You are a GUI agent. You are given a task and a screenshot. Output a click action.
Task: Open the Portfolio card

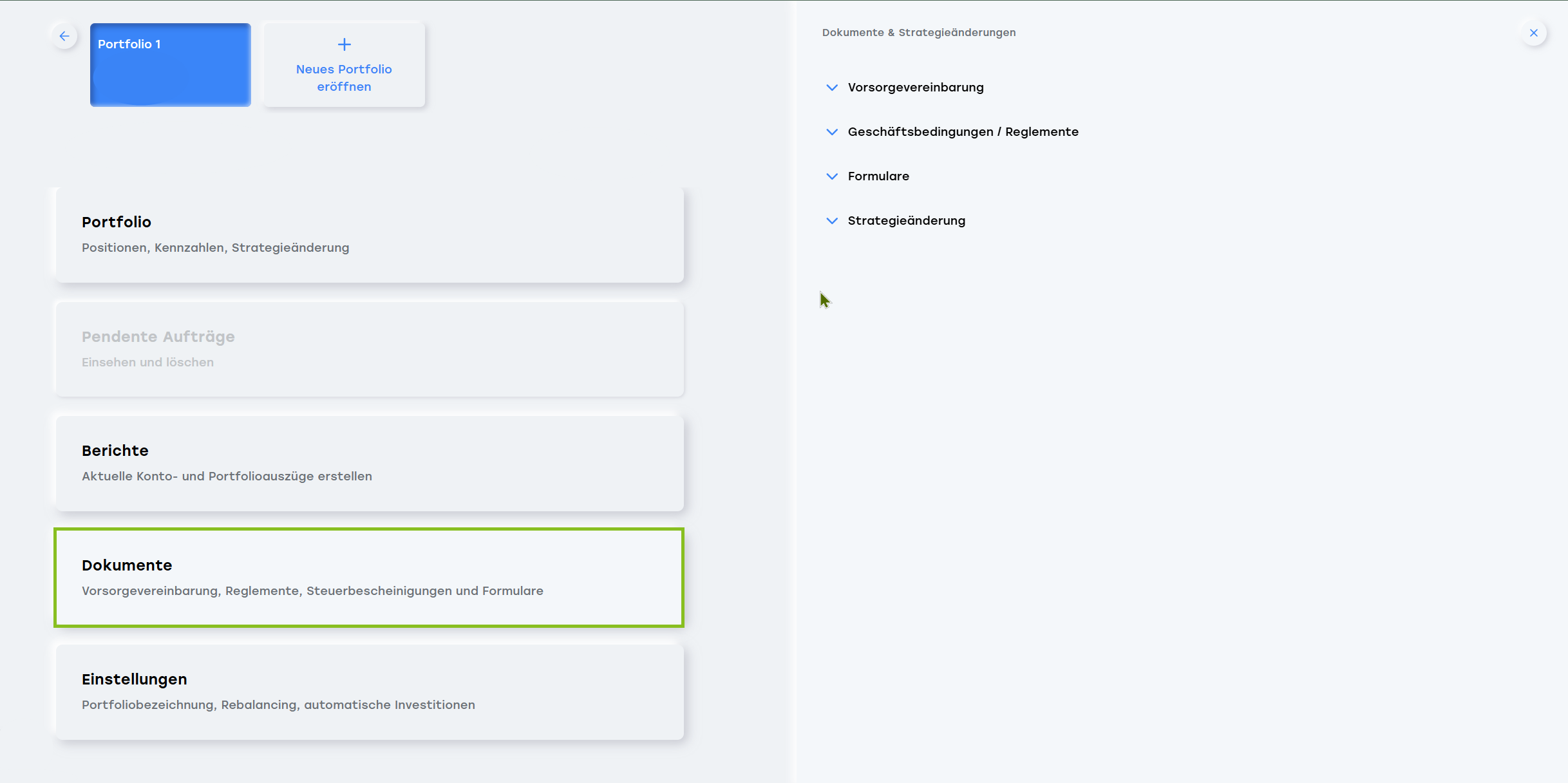pyautogui.click(x=370, y=235)
